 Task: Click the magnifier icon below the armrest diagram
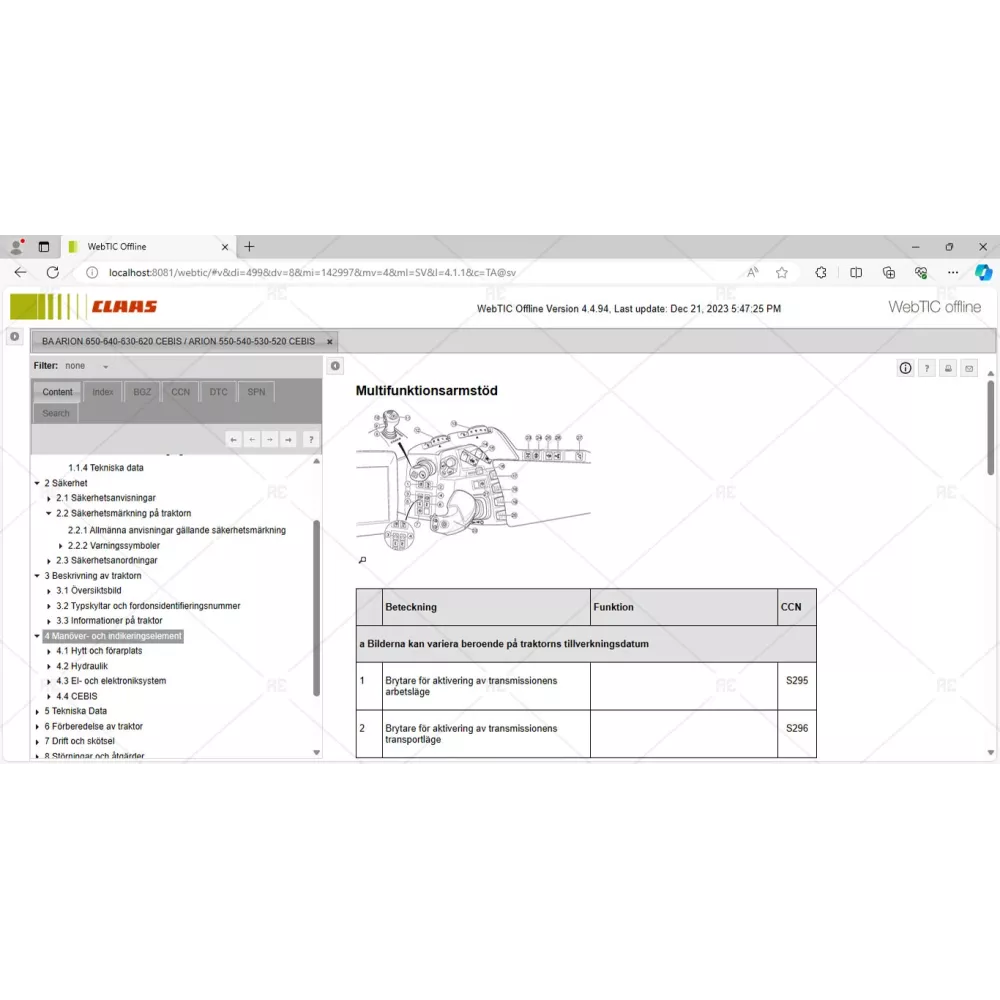click(x=362, y=560)
